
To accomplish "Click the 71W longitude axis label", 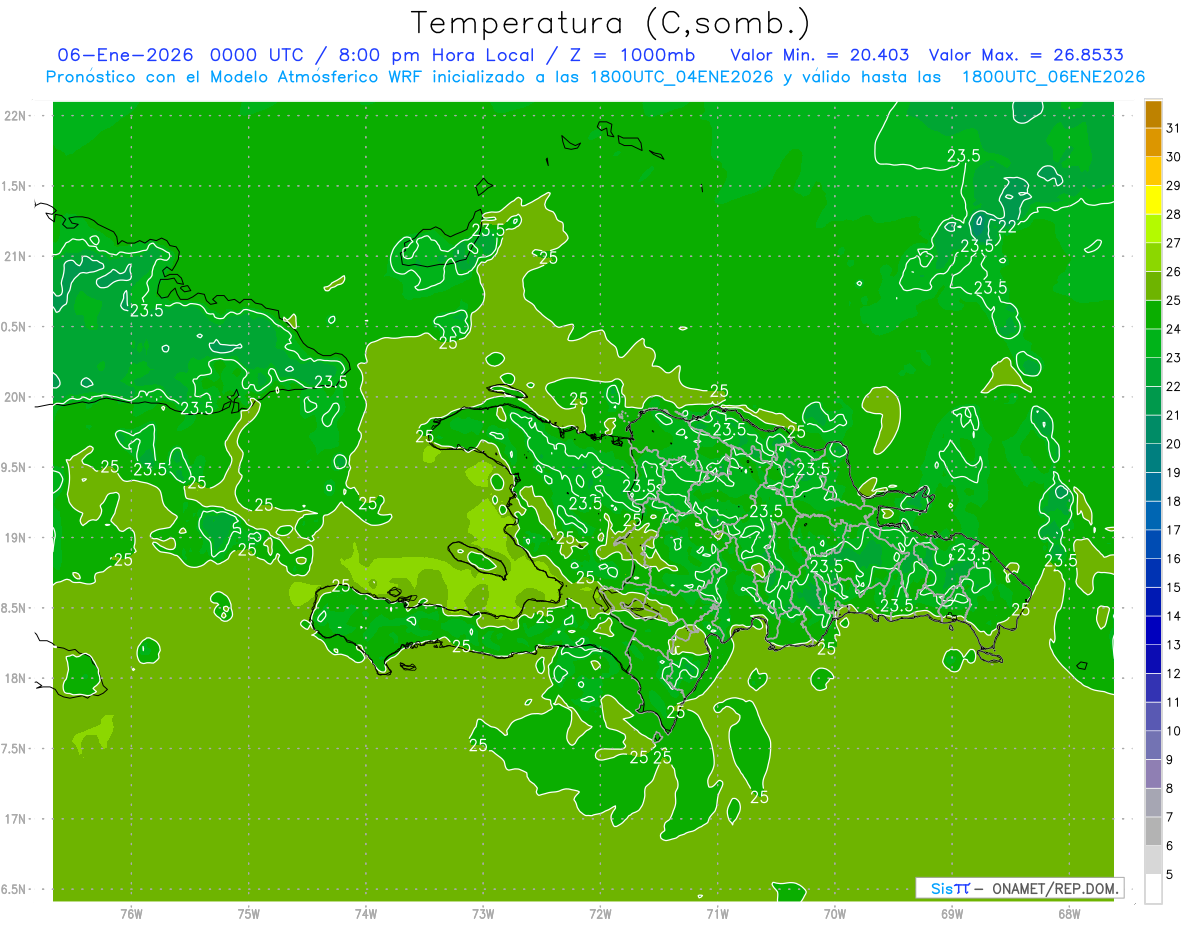I will click(717, 914).
